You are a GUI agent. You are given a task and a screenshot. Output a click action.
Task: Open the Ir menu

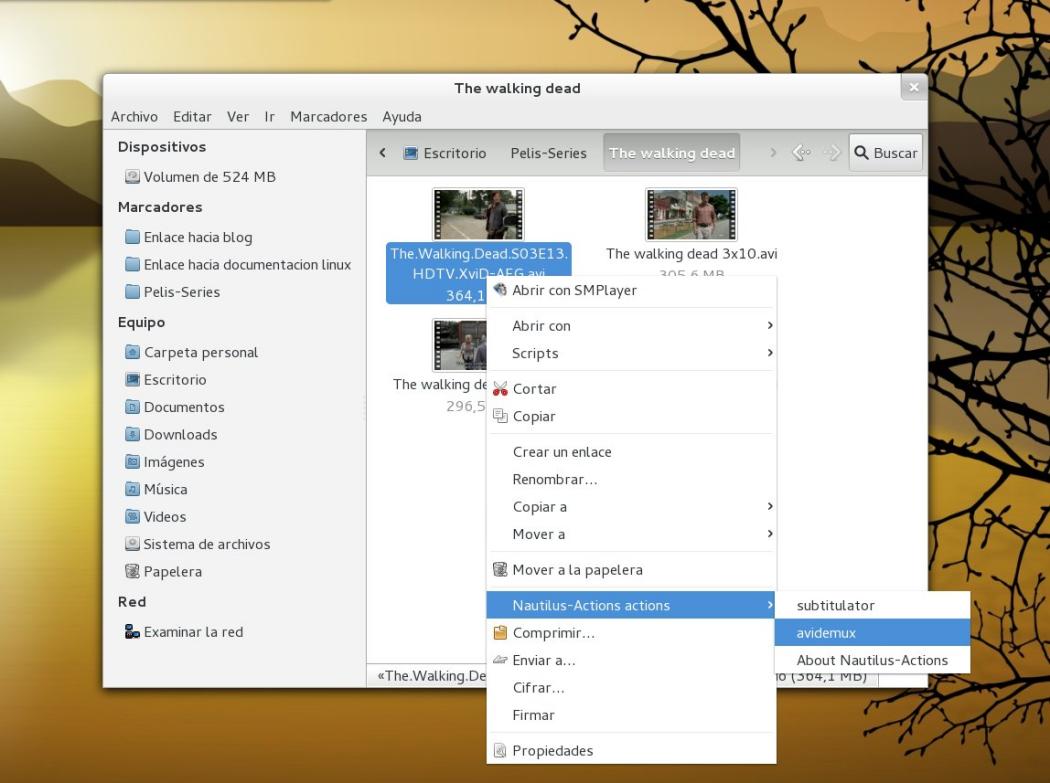(269, 117)
